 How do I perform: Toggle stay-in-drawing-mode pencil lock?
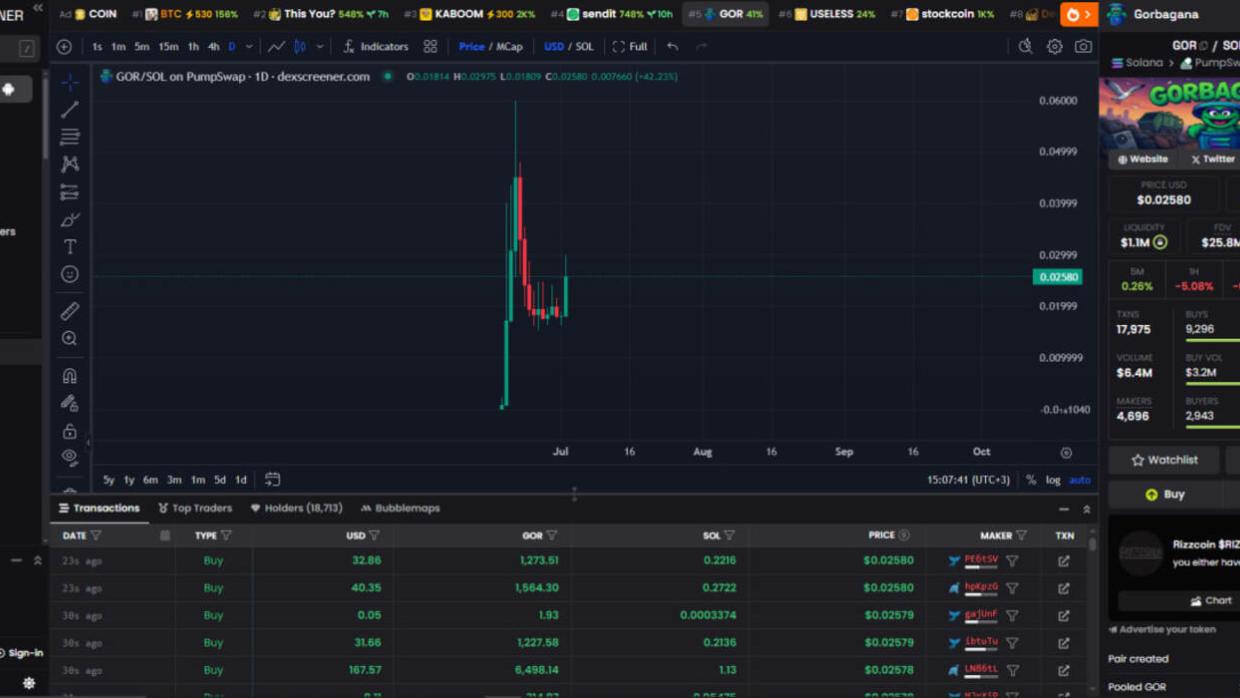pyautogui.click(x=69, y=403)
